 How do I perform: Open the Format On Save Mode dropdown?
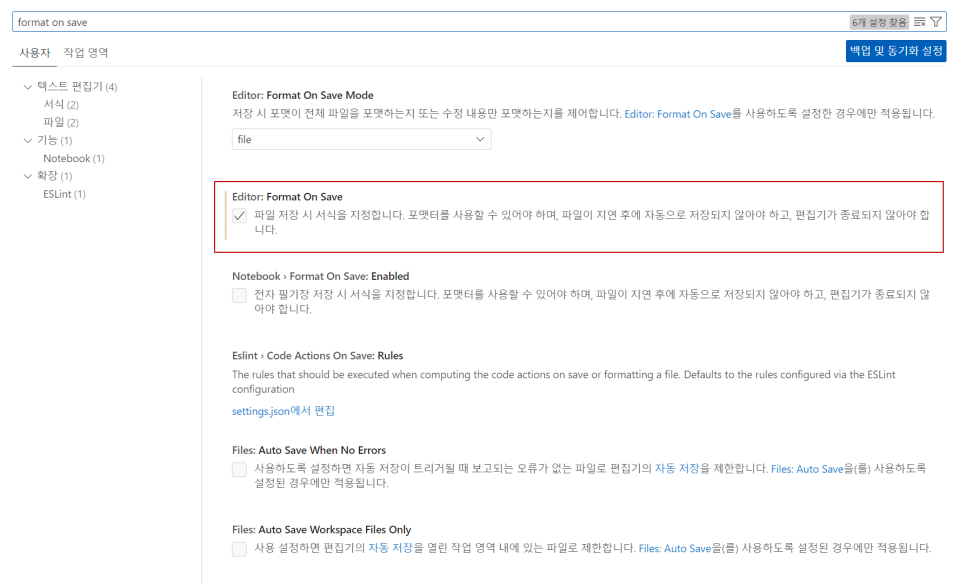[x=362, y=139]
